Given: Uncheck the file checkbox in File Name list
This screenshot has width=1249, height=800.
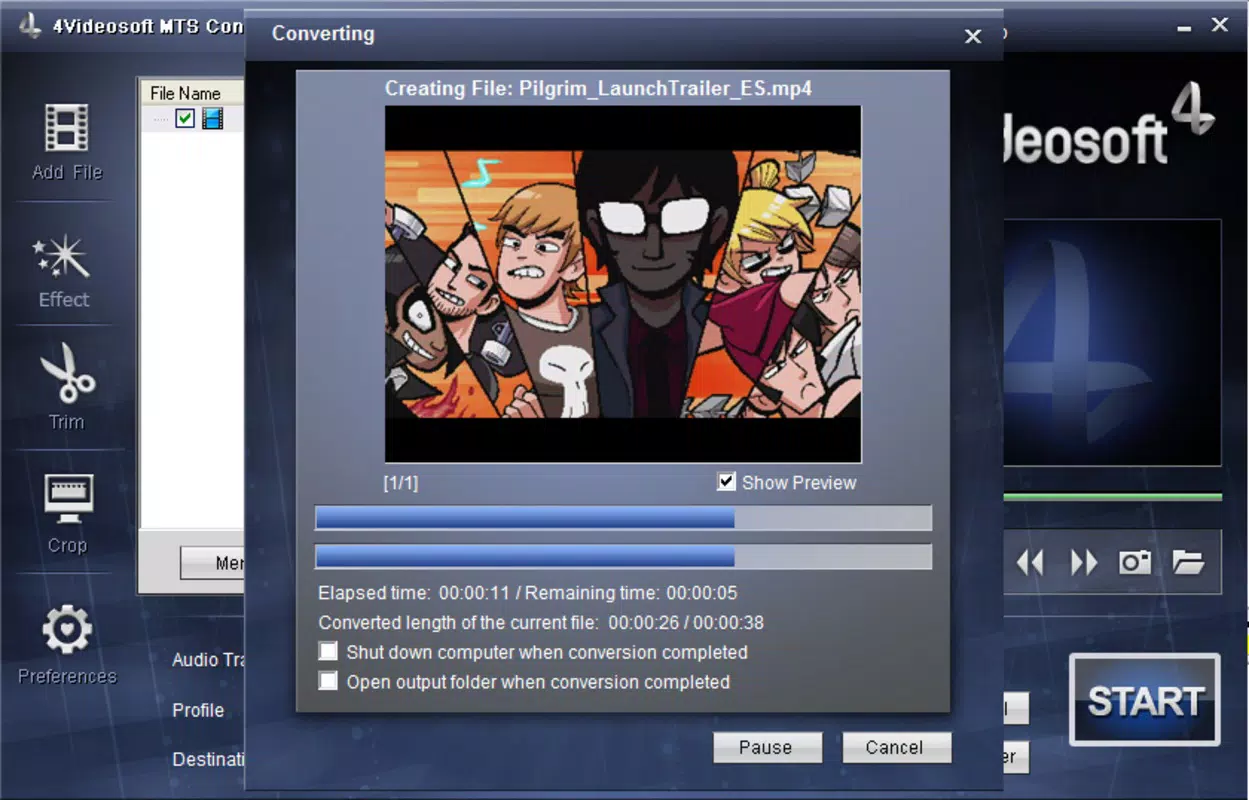Looking at the screenshot, I should 185,119.
